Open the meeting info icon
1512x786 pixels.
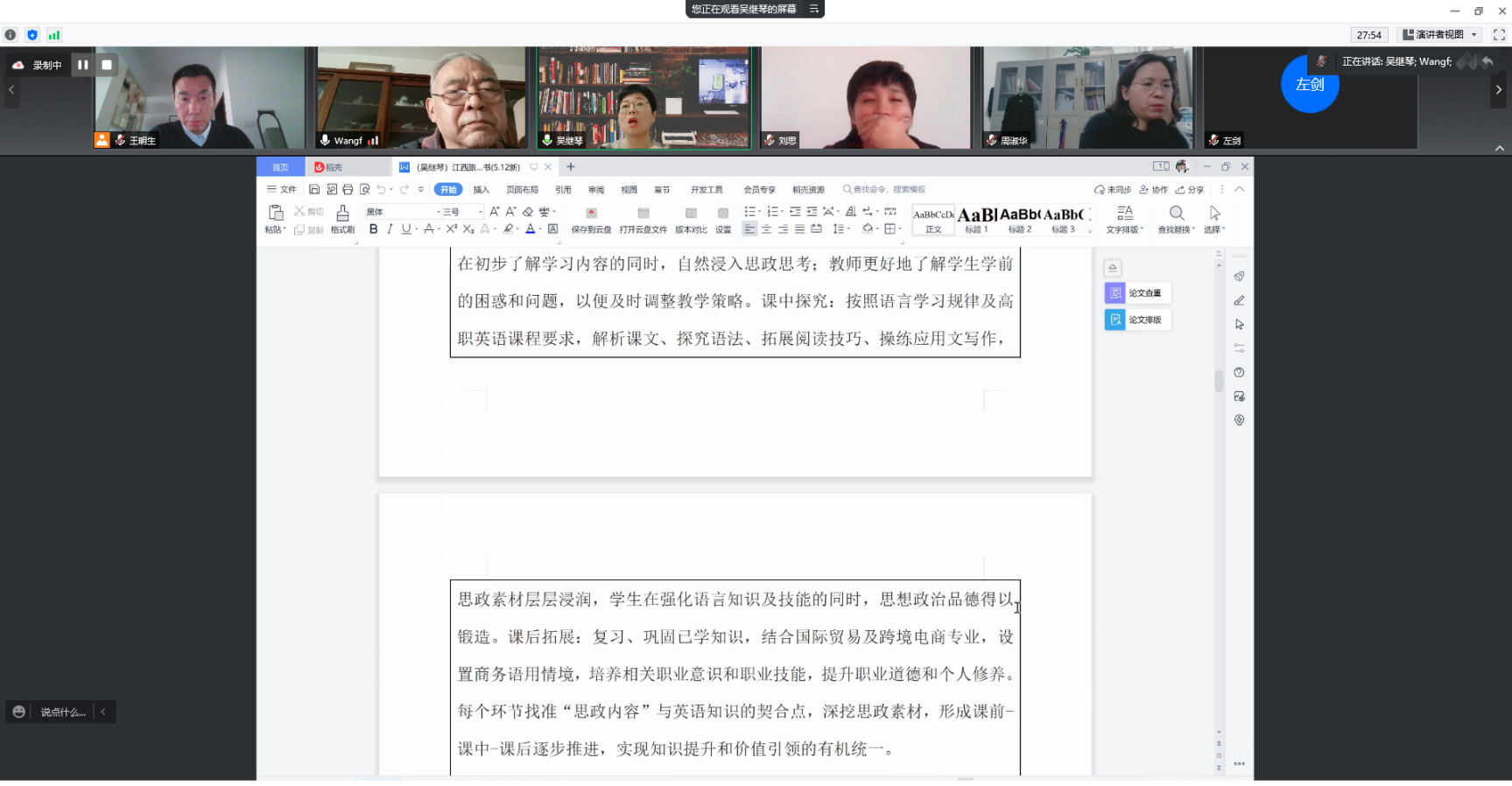click(11, 35)
